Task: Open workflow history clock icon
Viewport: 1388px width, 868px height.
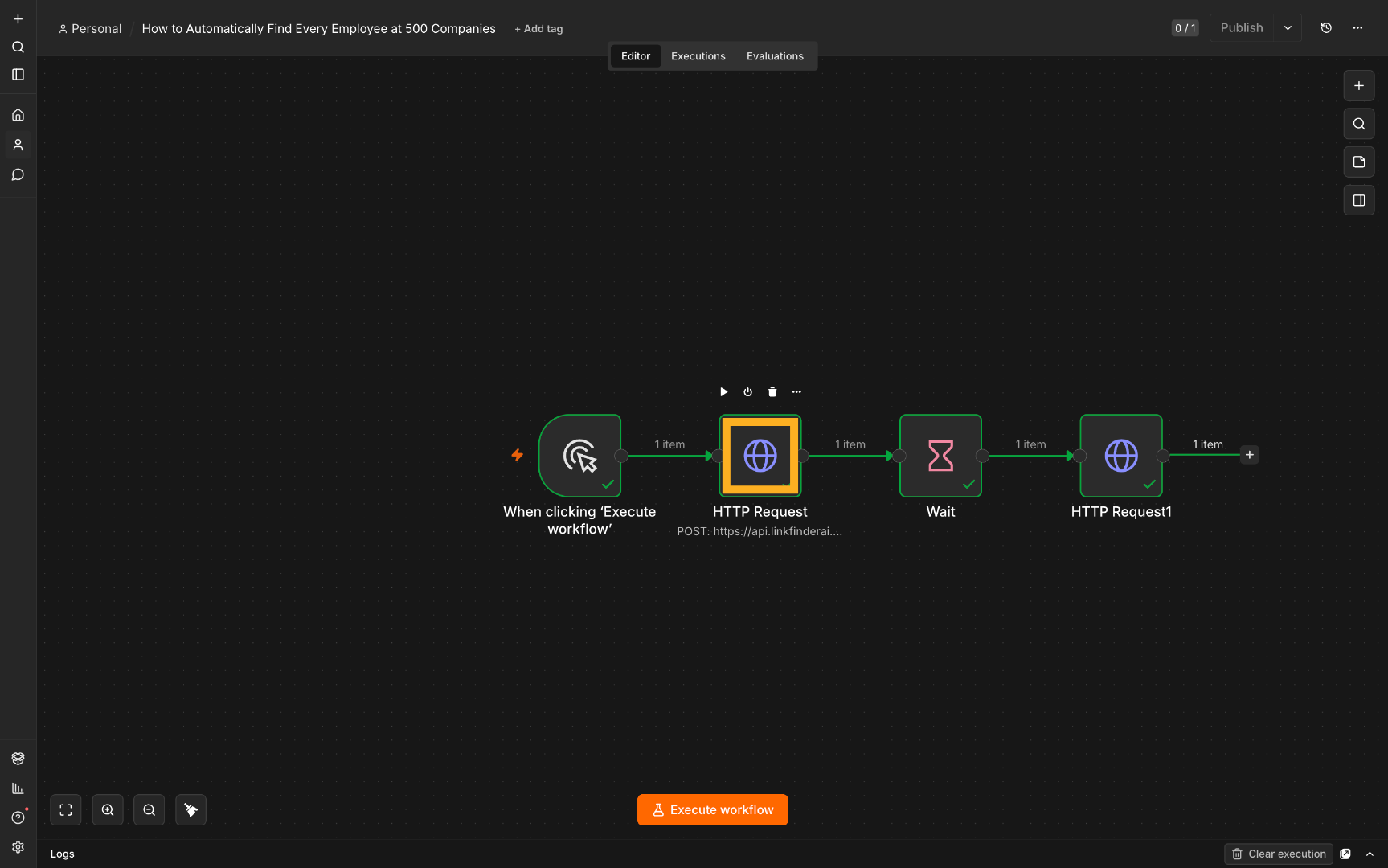Action: point(1326,28)
